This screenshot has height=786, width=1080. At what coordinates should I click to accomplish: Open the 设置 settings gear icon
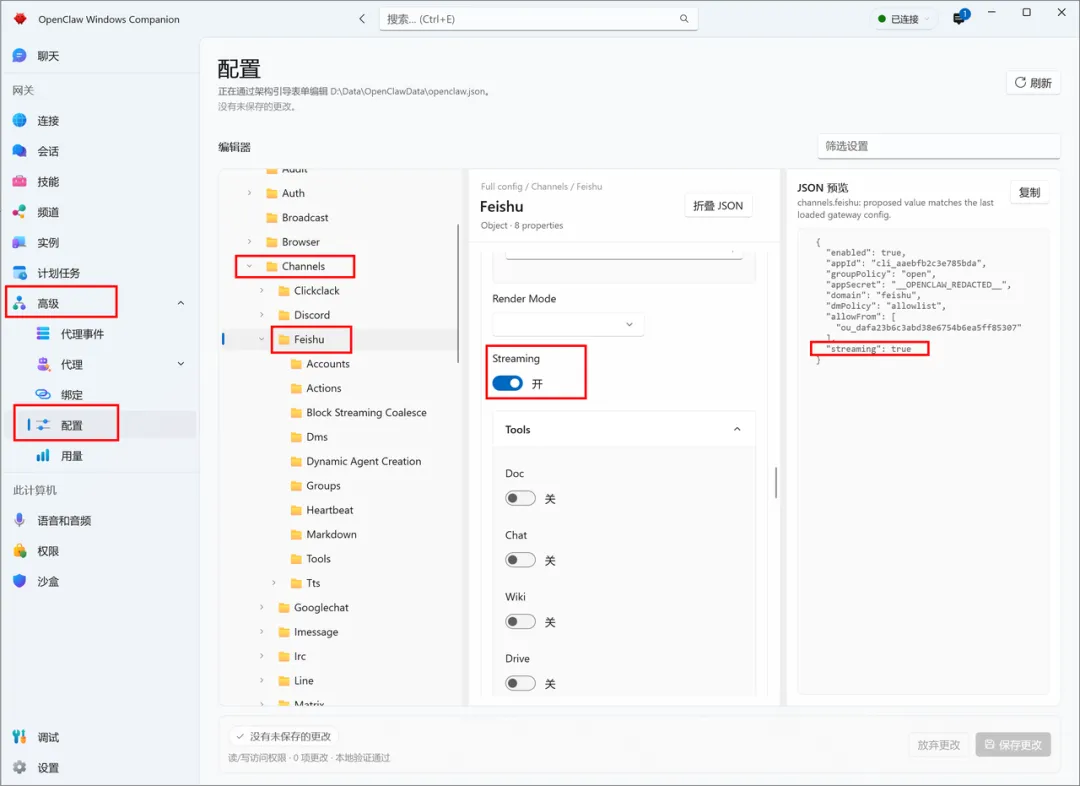point(19,767)
